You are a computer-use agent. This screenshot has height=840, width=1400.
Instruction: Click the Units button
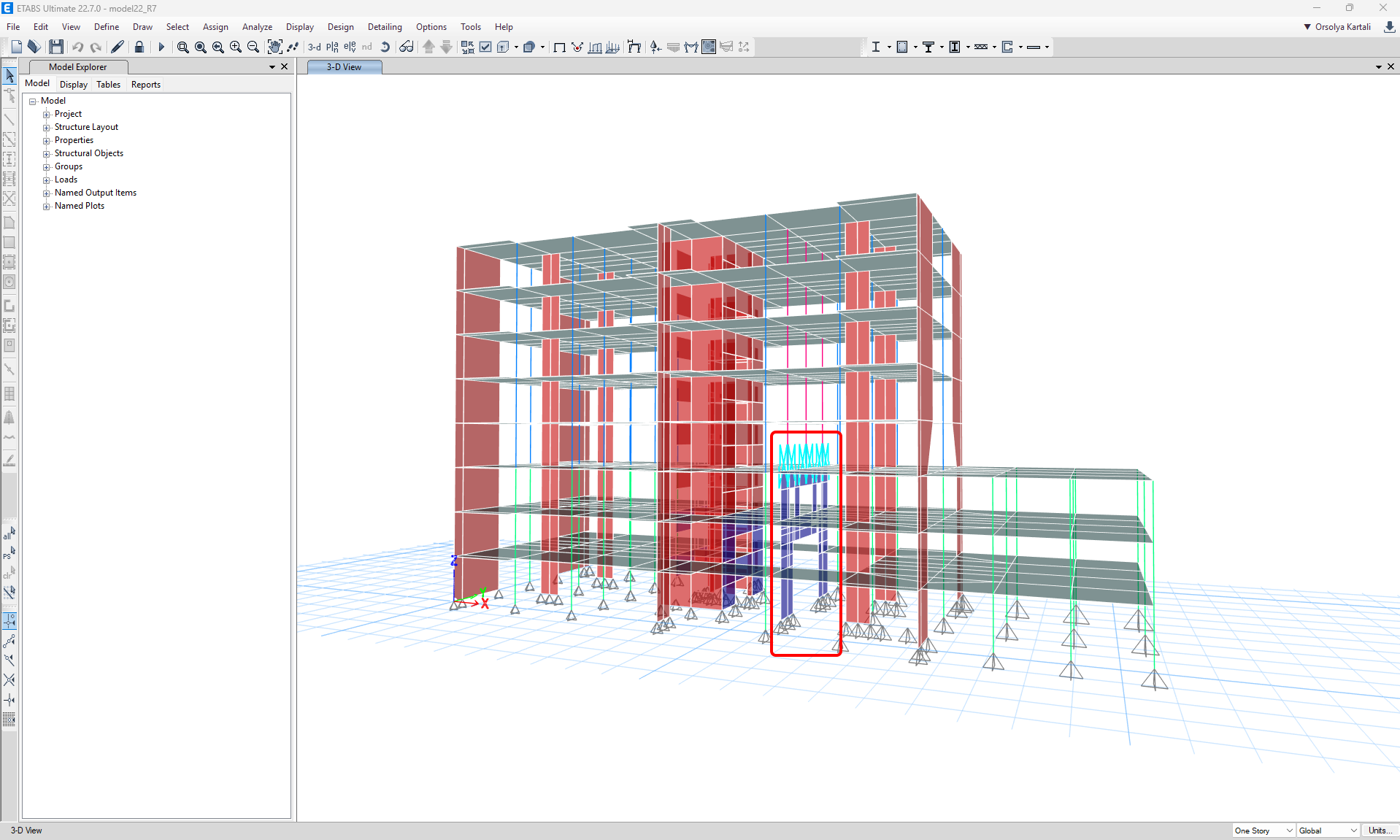tap(1378, 831)
